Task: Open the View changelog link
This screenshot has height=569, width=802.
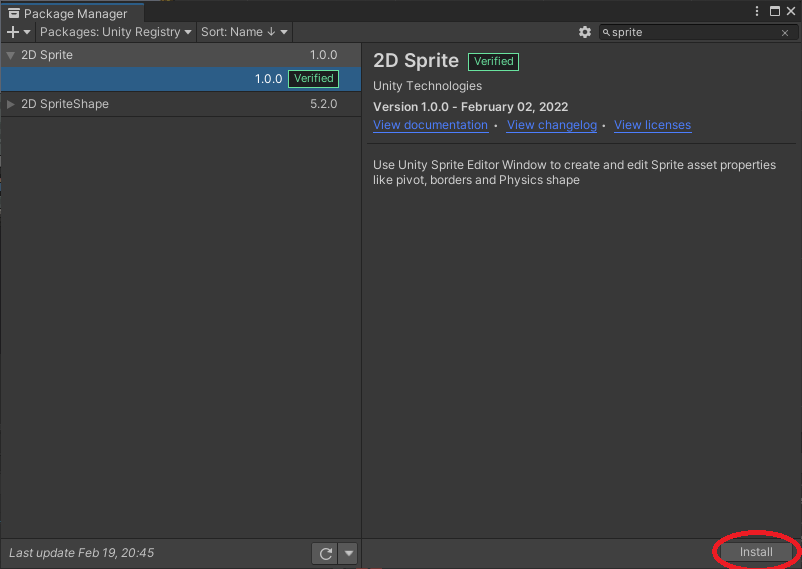Action: pos(552,125)
